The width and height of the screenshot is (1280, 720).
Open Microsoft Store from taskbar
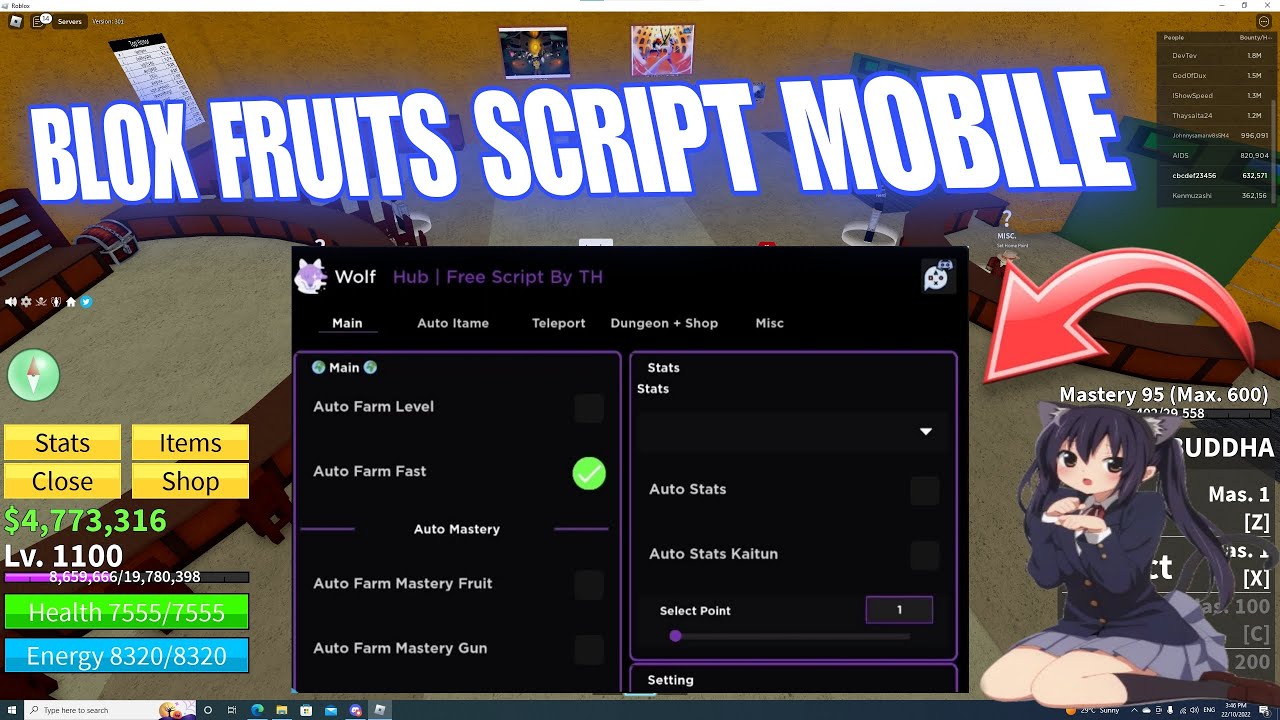pyautogui.click(x=307, y=710)
